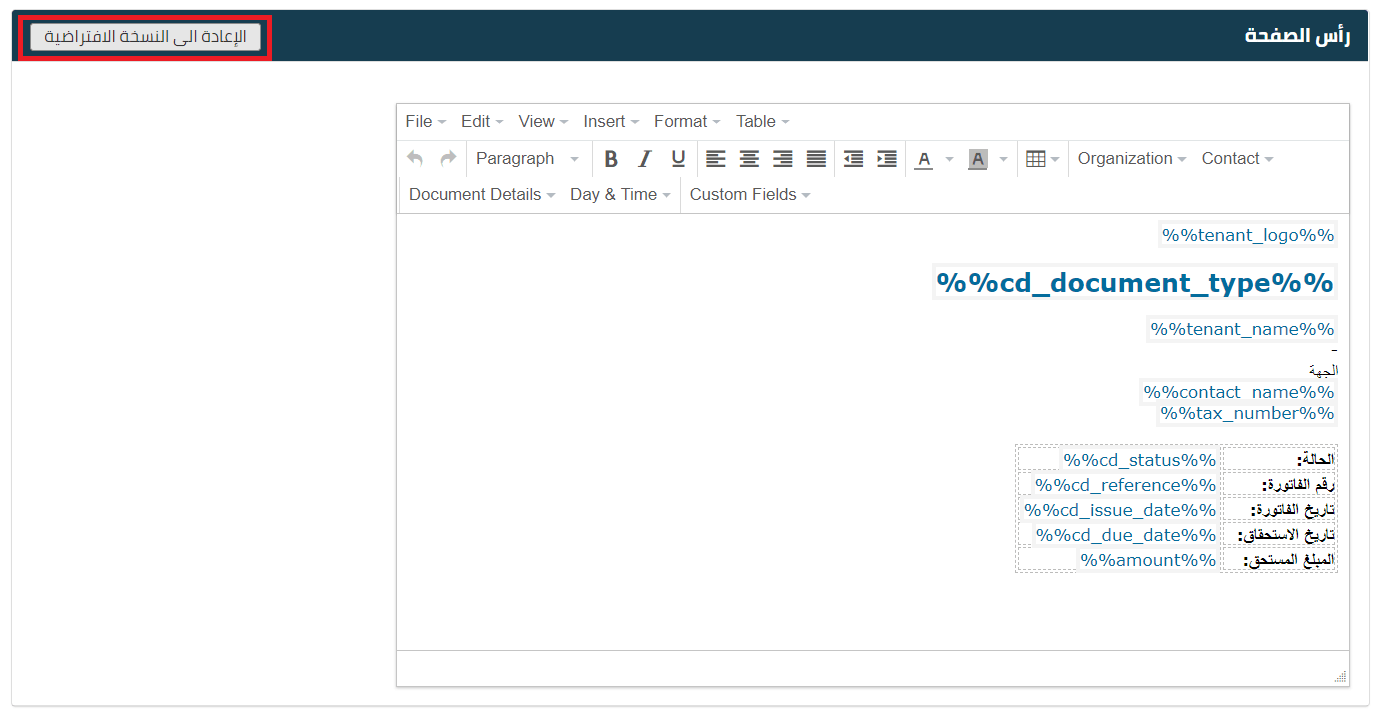1378x714 pixels.
Task: Apply the text color swatch
Action: (x=924, y=159)
